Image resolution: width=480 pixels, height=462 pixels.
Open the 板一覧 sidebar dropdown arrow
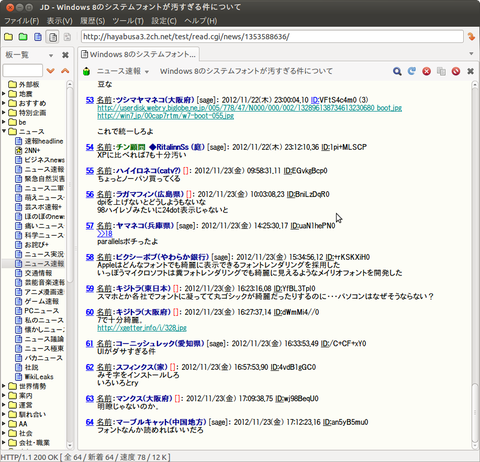point(51,55)
